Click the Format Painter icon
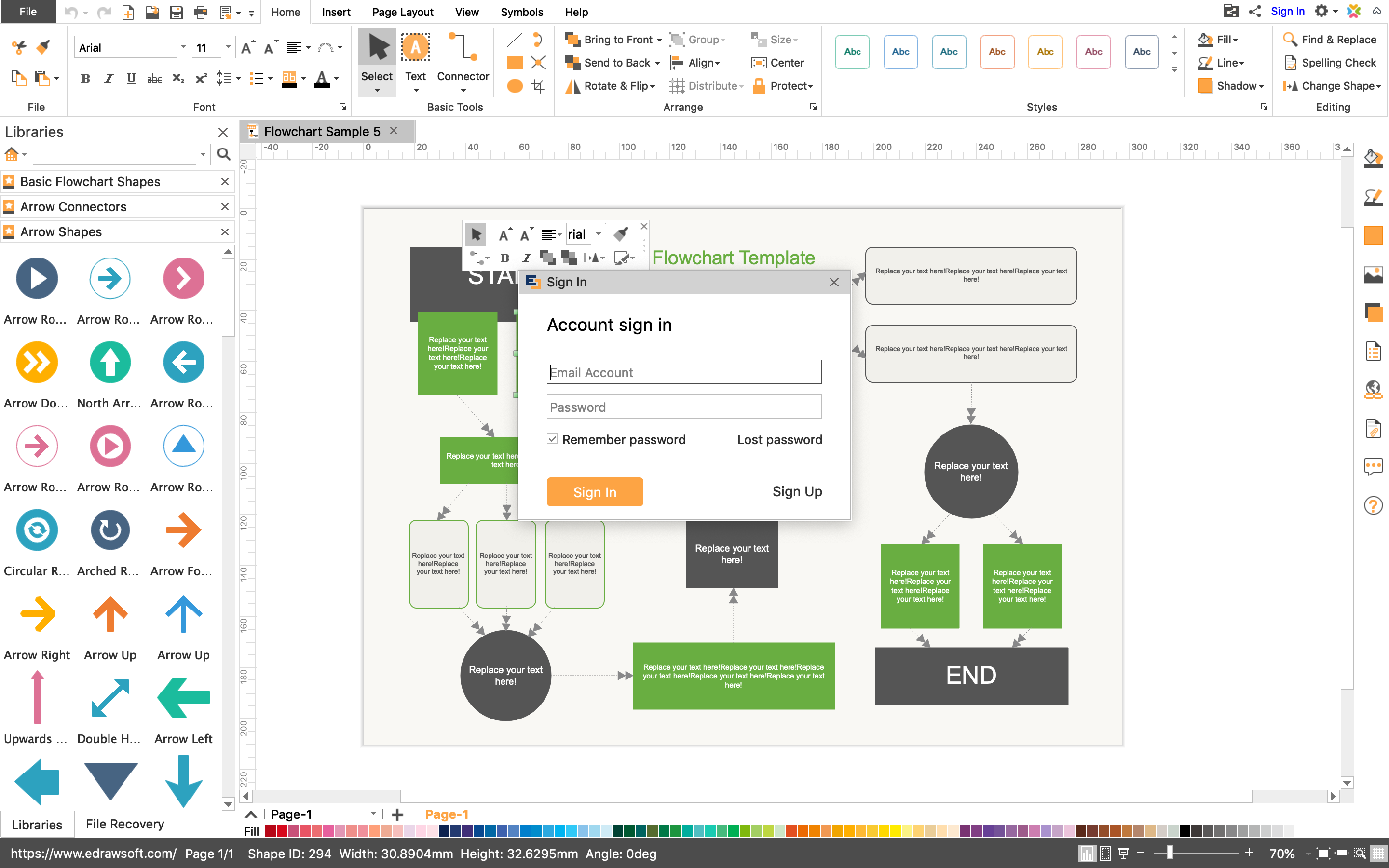This screenshot has height=868, width=1389. 43,47
